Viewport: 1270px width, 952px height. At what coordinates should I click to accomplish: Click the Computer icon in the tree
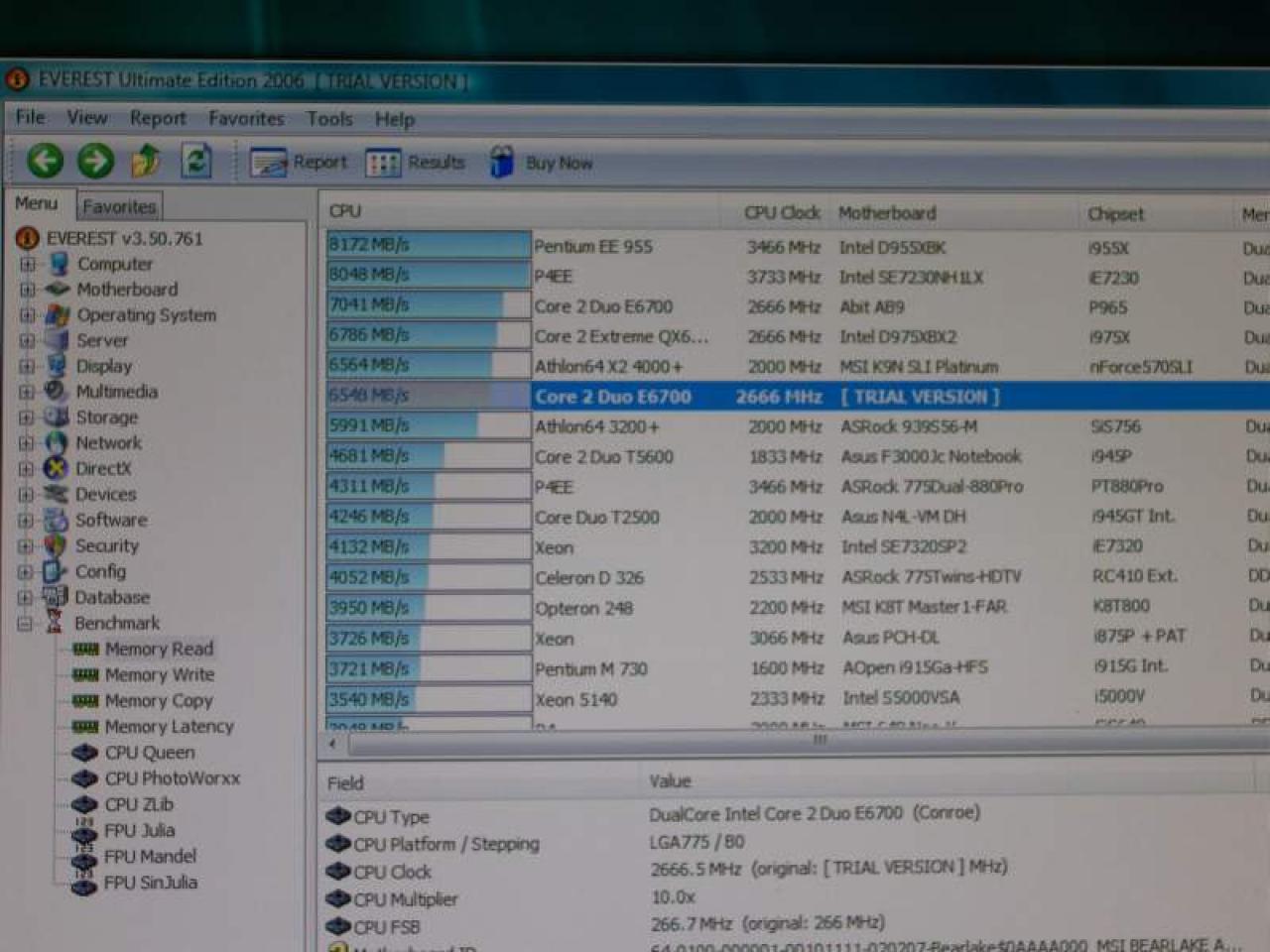tap(59, 264)
